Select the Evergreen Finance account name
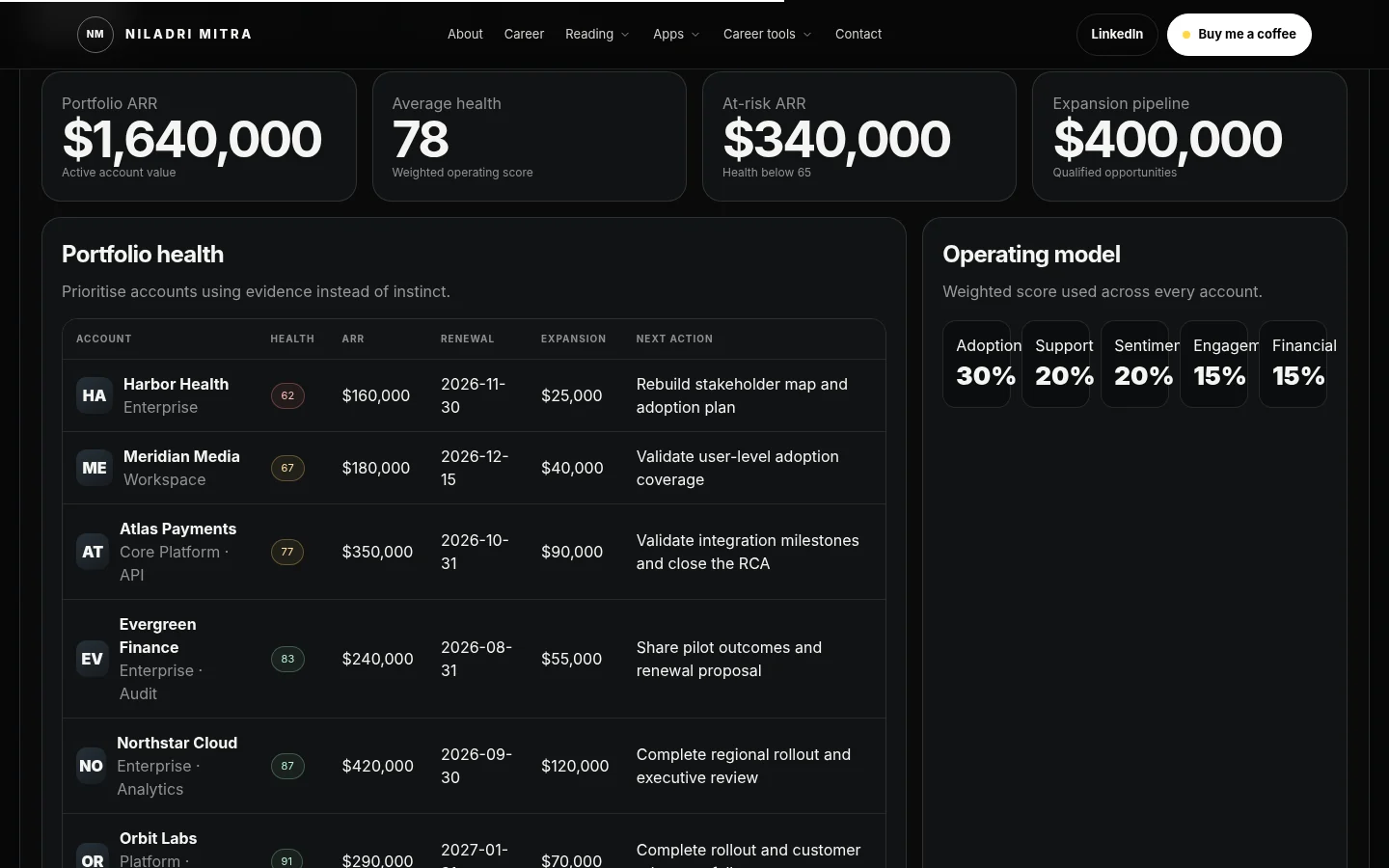Image resolution: width=1389 pixels, height=868 pixels. pos(157,636)
